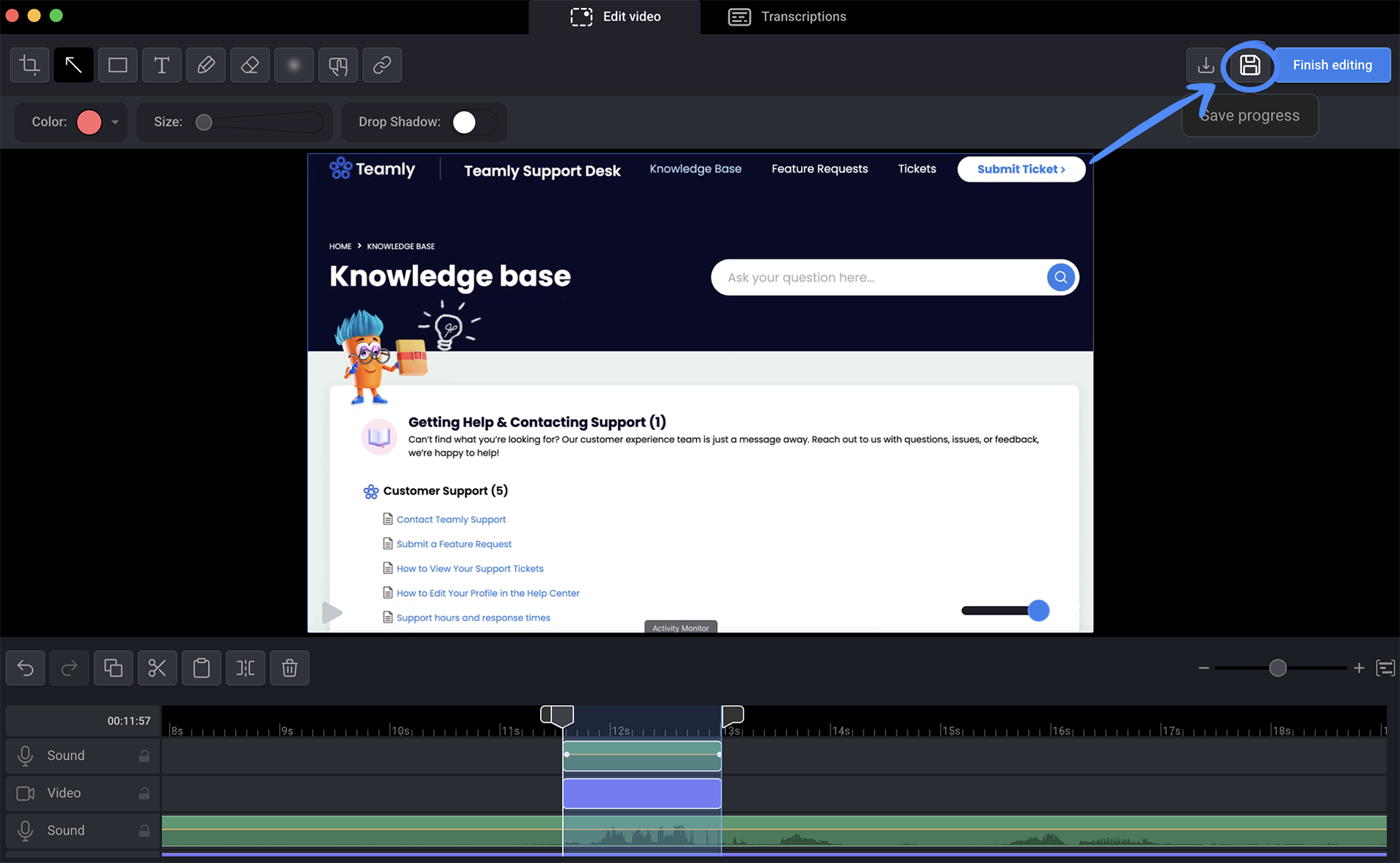Select the purple Video track clip
The width and height of the screenshot is (1400, 863).
[x=642, y=793]
